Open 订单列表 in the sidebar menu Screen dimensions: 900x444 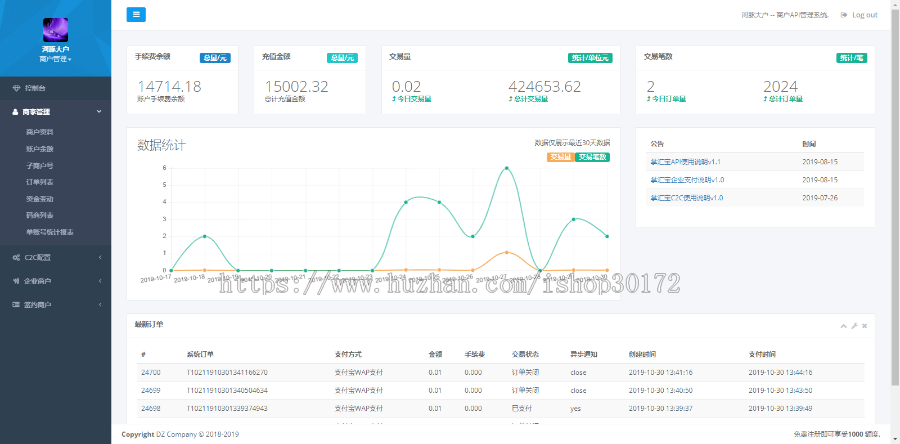click(x=40, y=182)
